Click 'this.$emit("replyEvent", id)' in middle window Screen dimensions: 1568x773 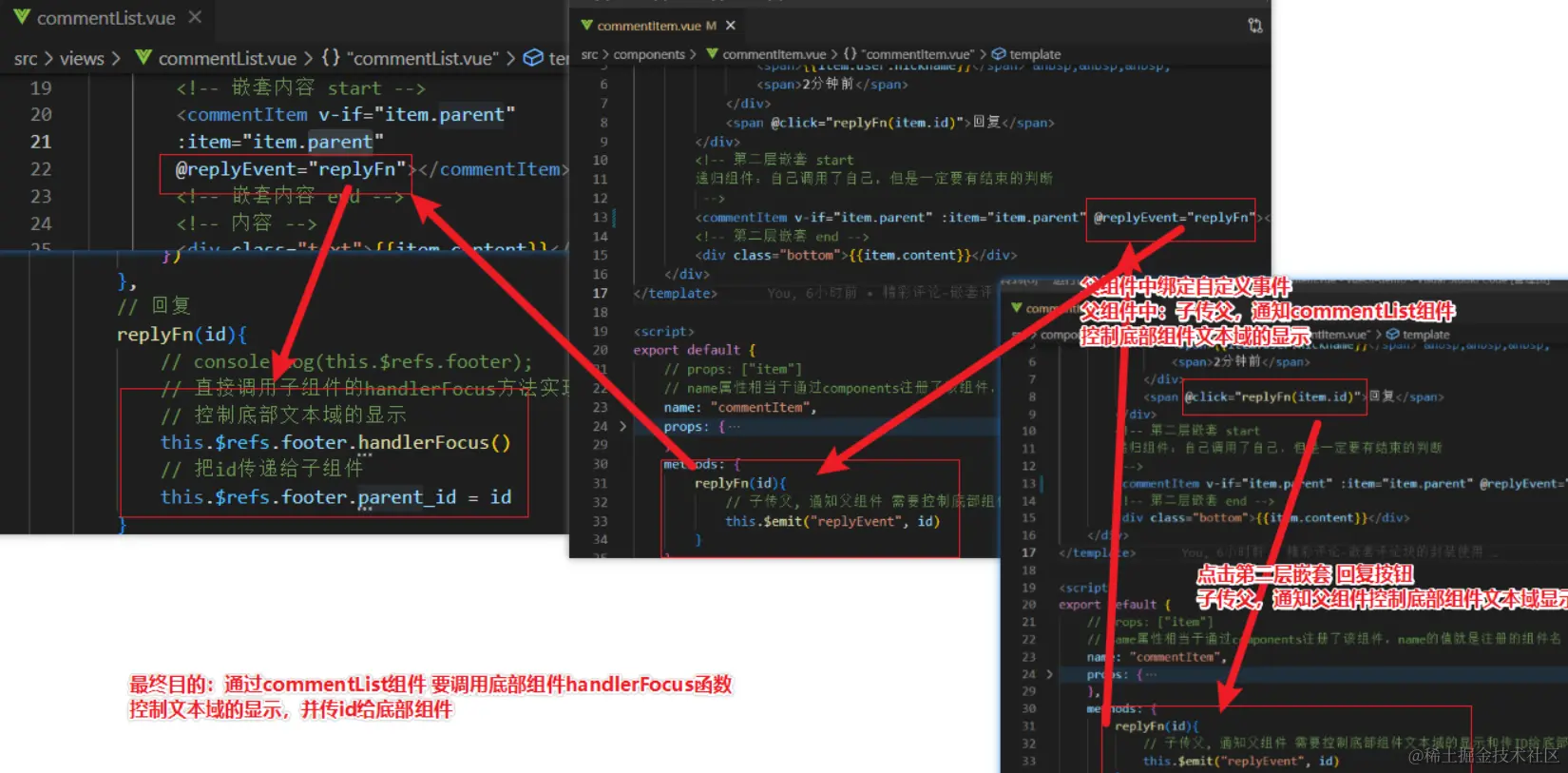832,521
